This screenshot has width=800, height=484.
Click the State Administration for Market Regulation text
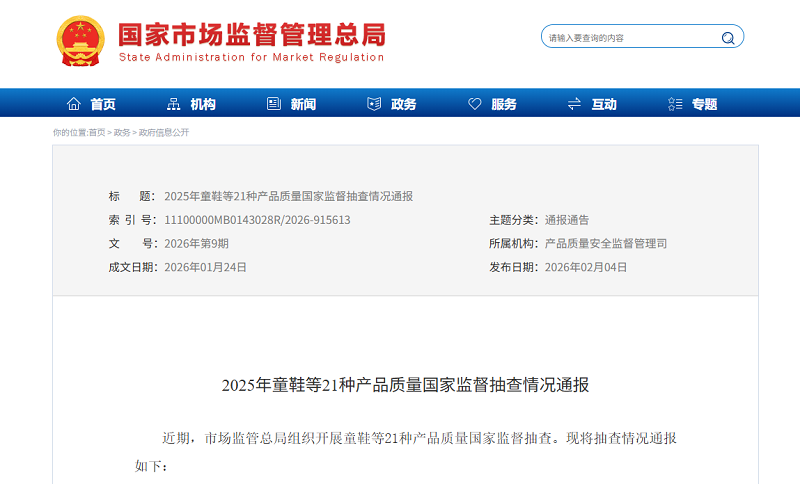pyautogui.click(x=252, y=57)
